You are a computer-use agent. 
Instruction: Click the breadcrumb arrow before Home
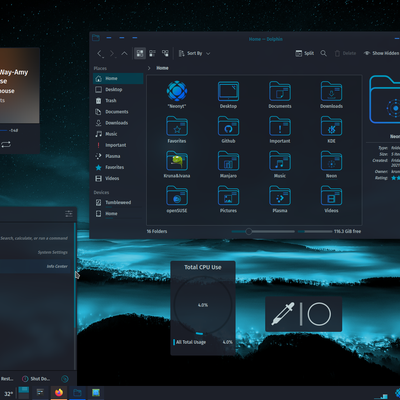pos(149,68)
